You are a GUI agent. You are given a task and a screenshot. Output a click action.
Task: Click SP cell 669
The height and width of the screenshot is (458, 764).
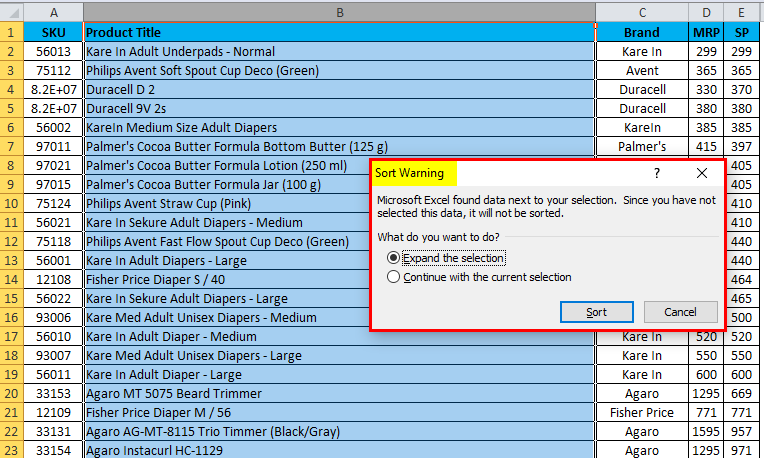click(x=741, y=393)
